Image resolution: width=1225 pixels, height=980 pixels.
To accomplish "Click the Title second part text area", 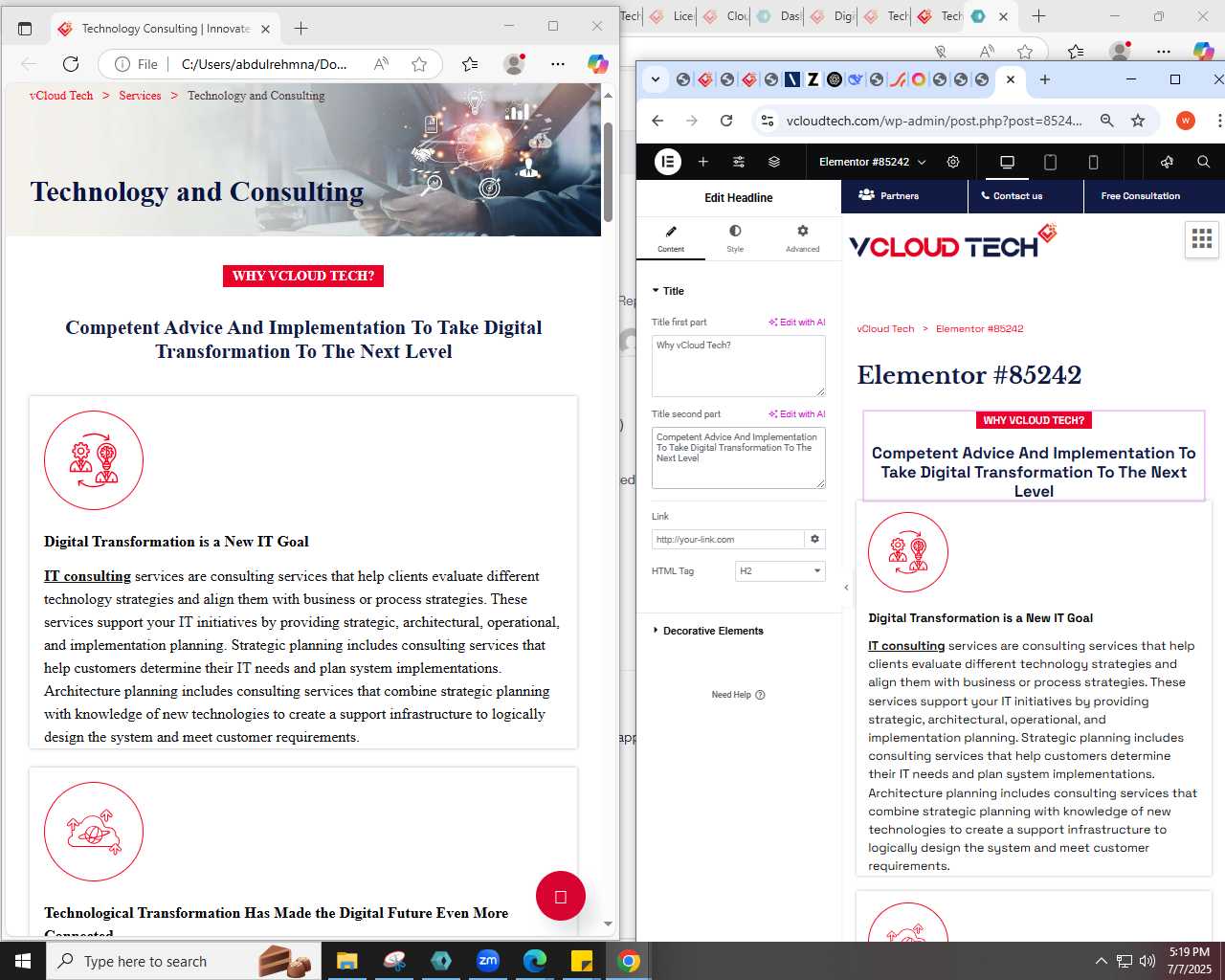I will (738, 457).
